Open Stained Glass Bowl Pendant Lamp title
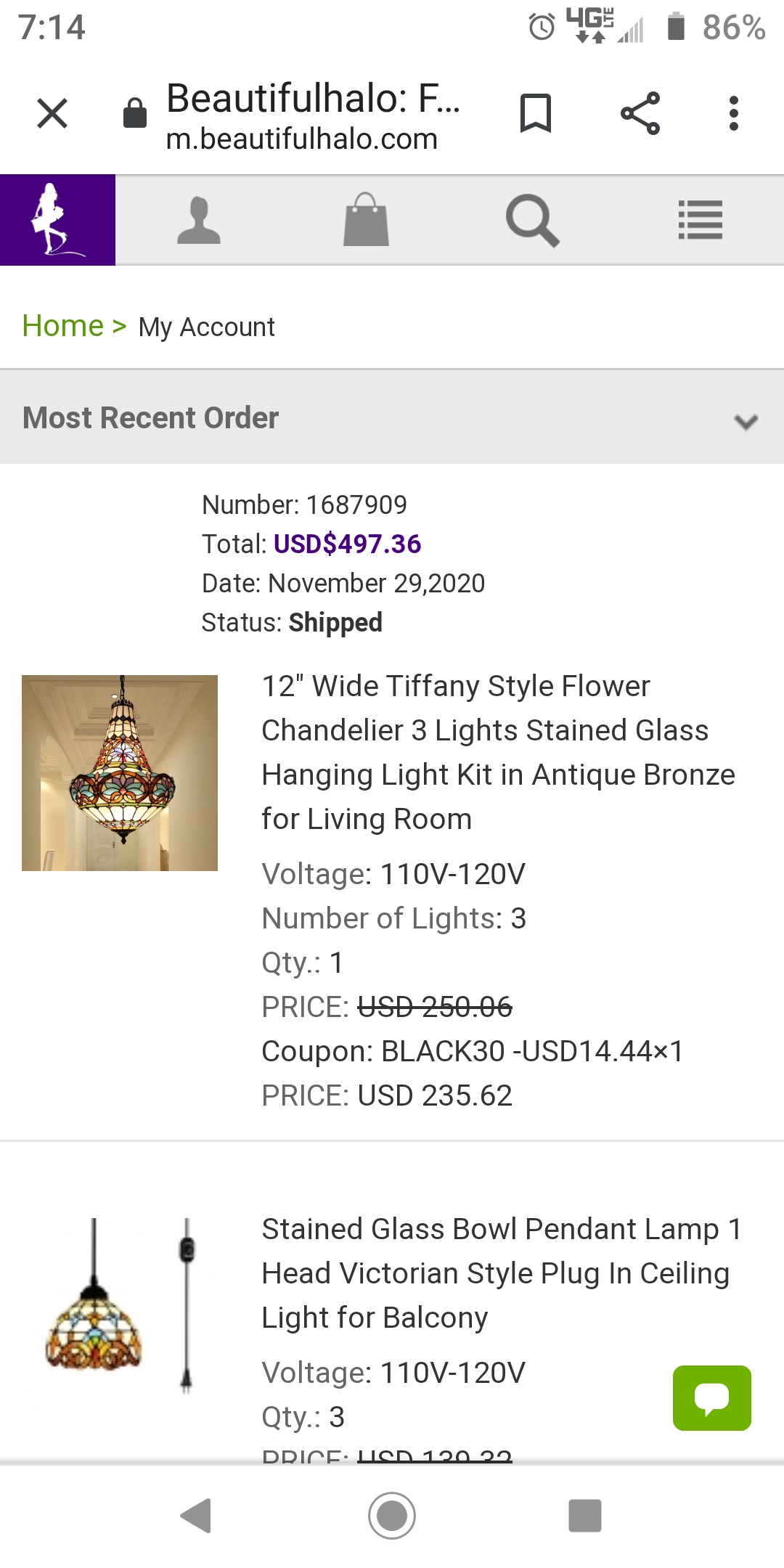Screen dimensions: 784x1568 coord(501,1273)
